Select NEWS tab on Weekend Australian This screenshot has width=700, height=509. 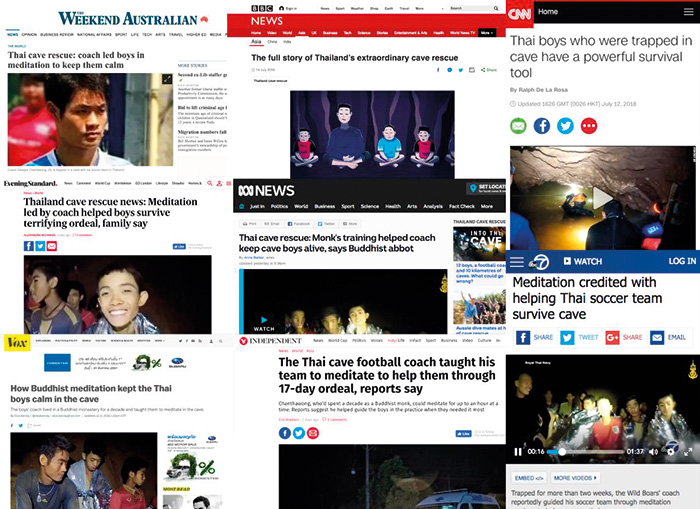12,34
